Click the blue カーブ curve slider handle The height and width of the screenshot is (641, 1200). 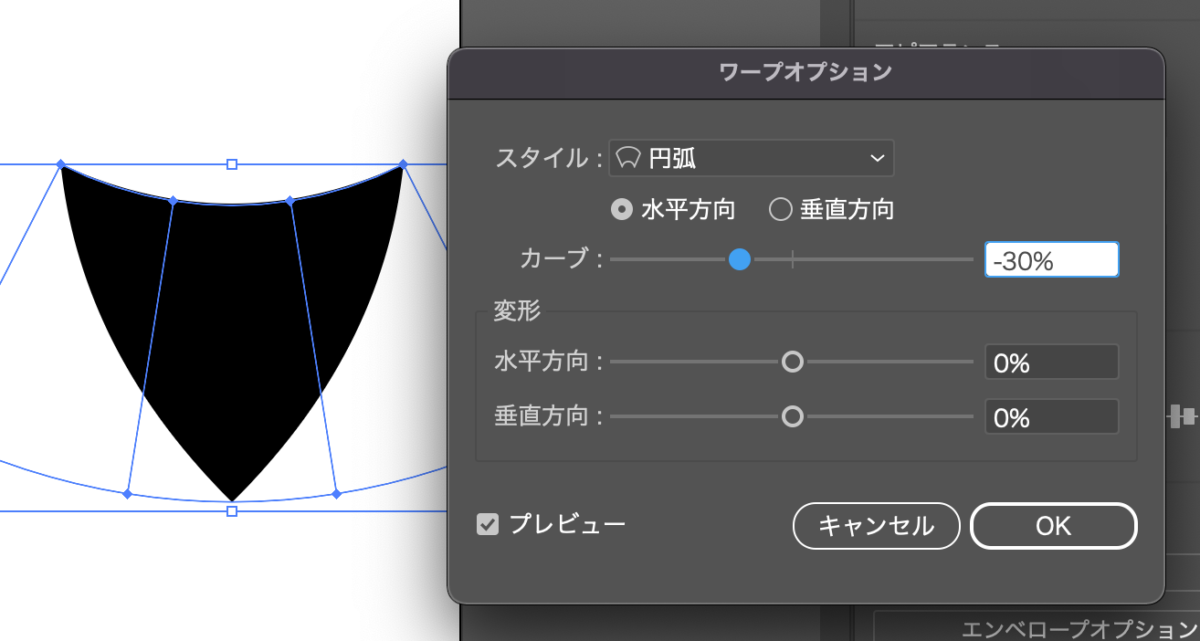[x=740, y=259]
